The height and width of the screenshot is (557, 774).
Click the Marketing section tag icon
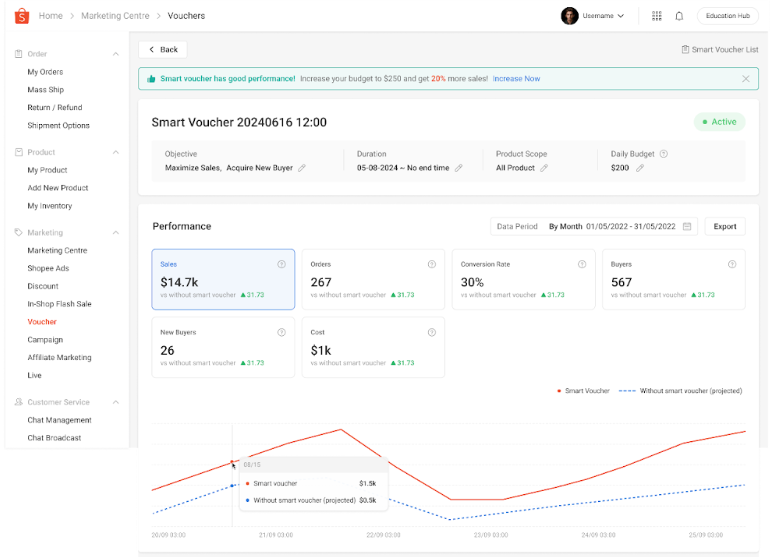19,233
